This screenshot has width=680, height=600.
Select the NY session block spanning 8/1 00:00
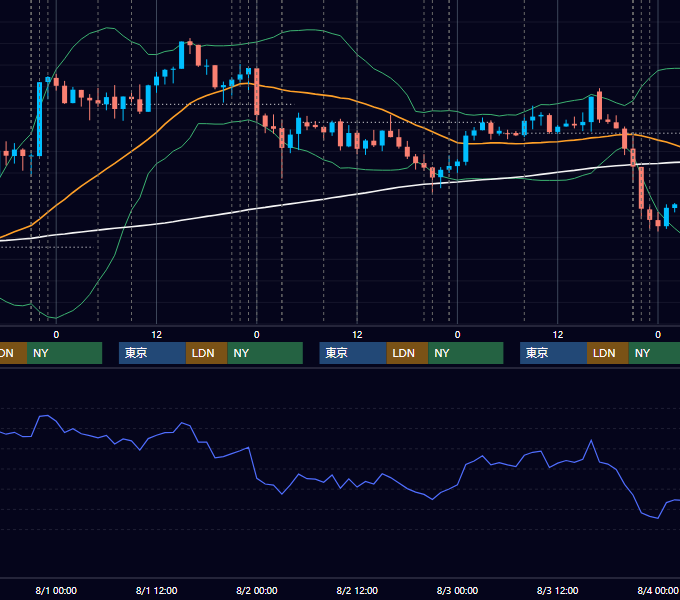64,353
